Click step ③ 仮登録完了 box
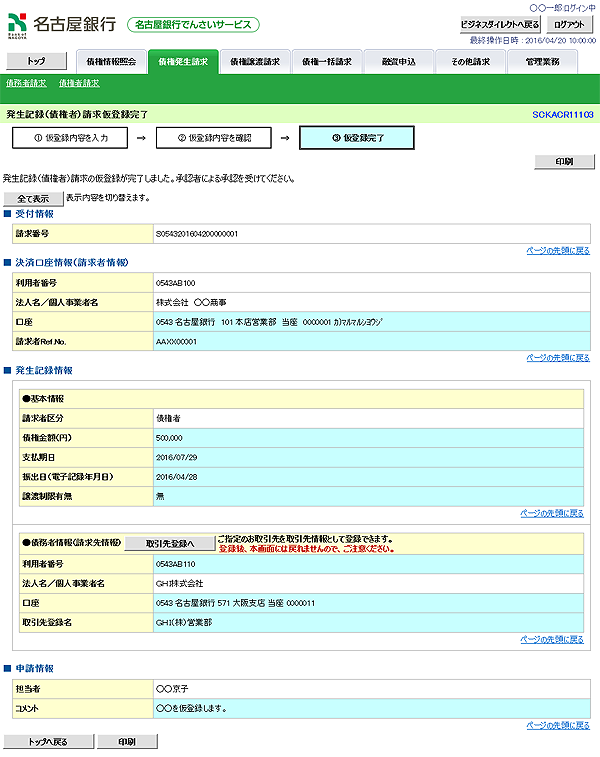Screen dimensions: 600x757 (x=357, y=138)
